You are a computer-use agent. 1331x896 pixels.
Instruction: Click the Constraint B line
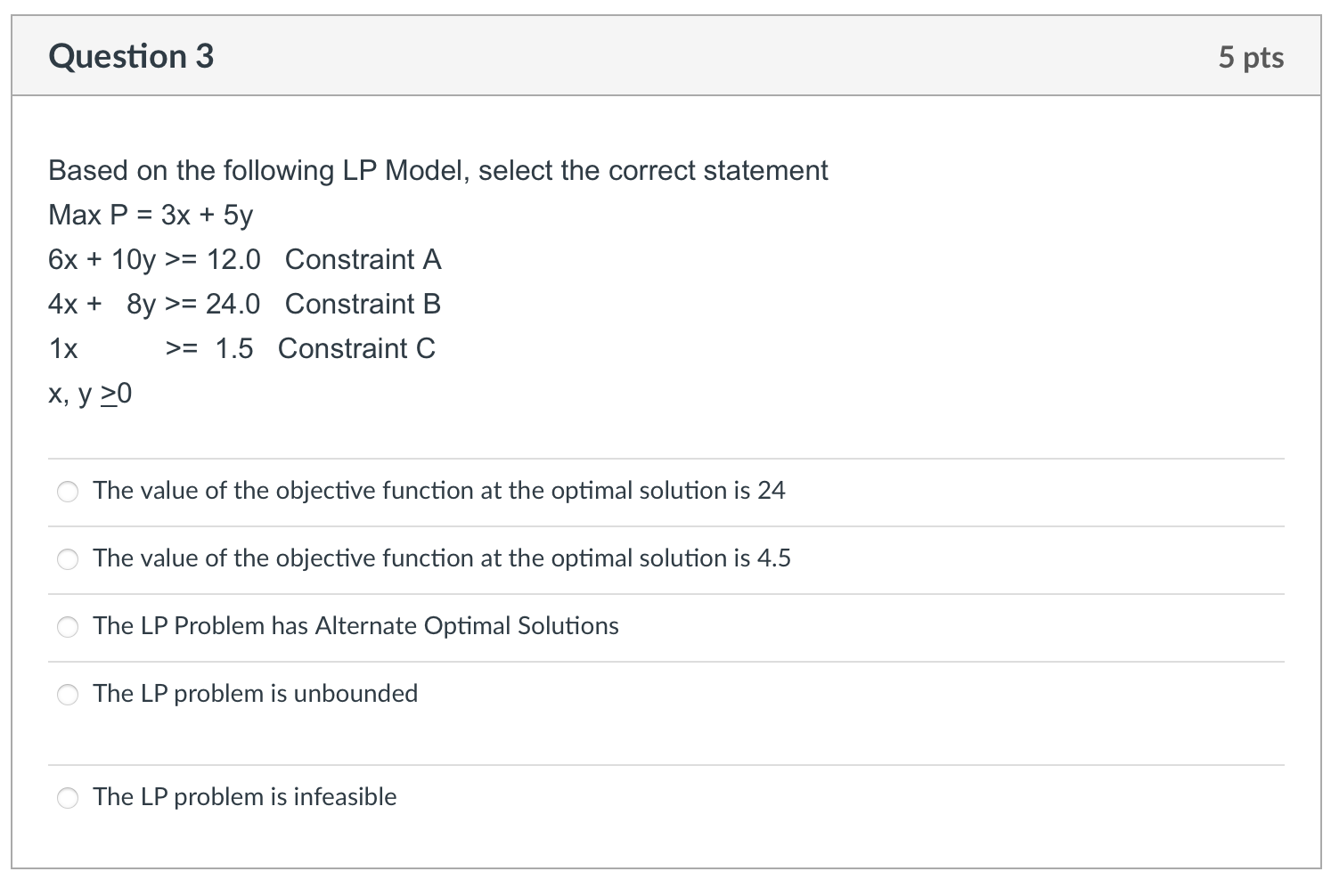244,304
